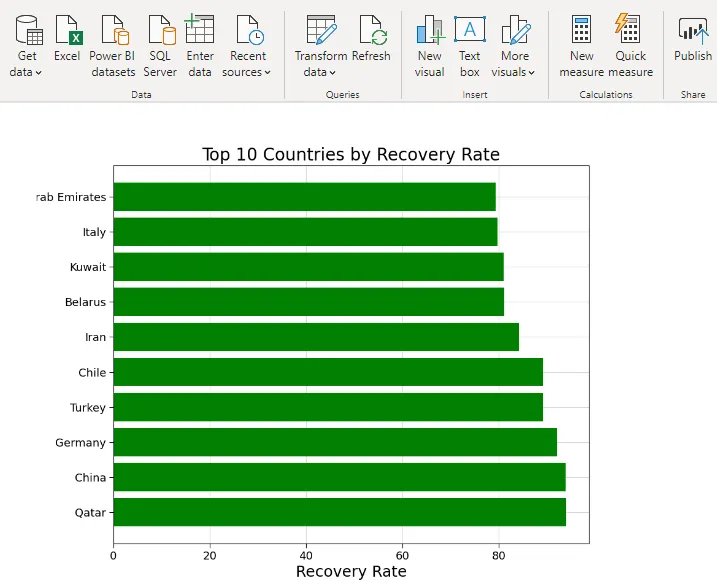Refresh the queries

tap(371, 31)
